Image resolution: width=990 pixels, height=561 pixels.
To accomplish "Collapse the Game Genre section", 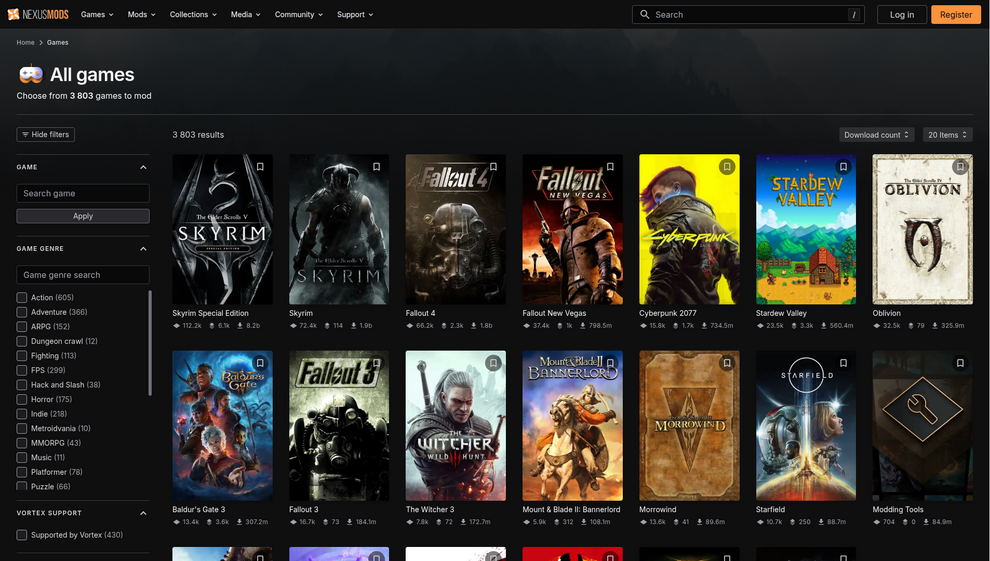I will click(x=143, y=249).
